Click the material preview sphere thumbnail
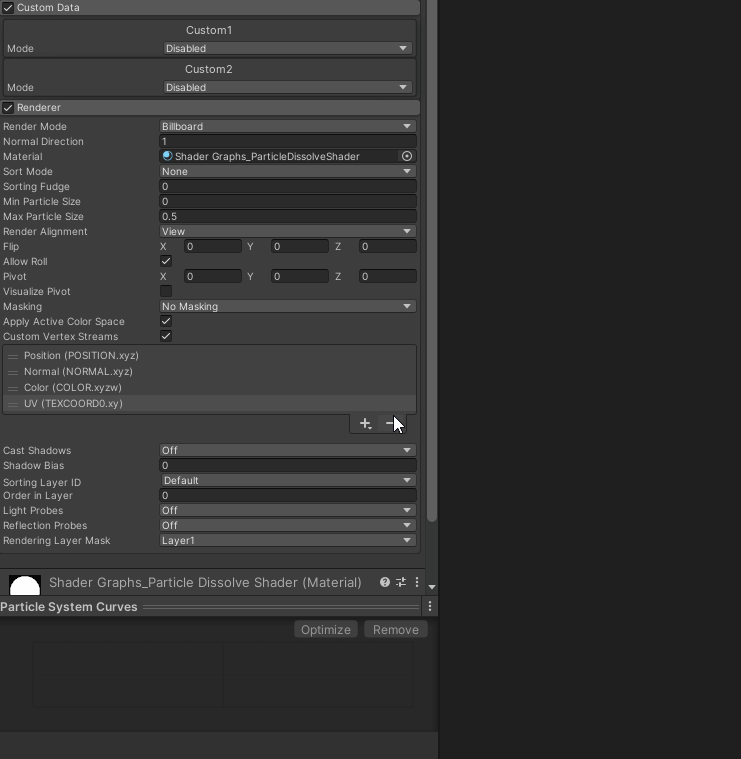The height and width of the screenshot is (759, 741). pyautogui.click(x=25, y=585)
